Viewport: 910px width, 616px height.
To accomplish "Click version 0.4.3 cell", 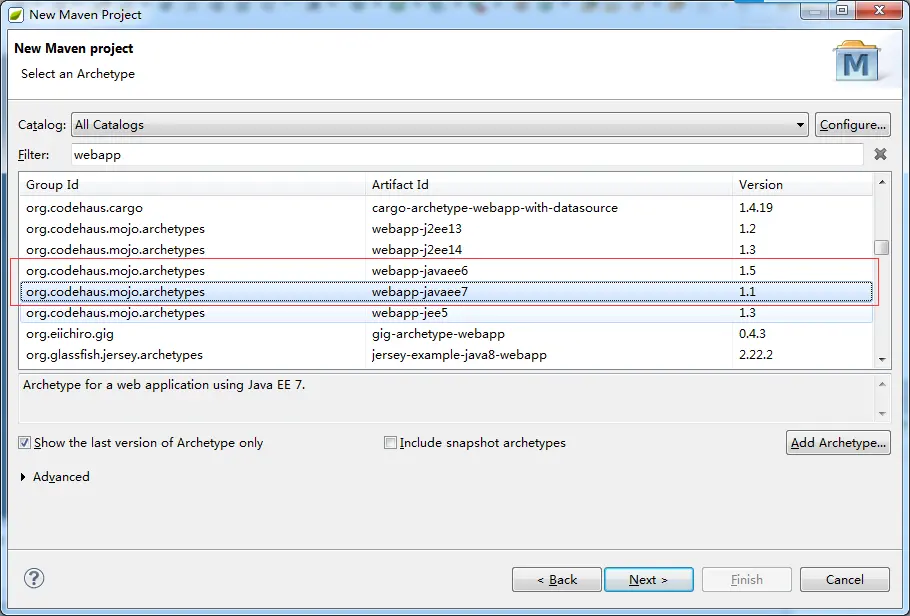I will (x=752, y=334).
